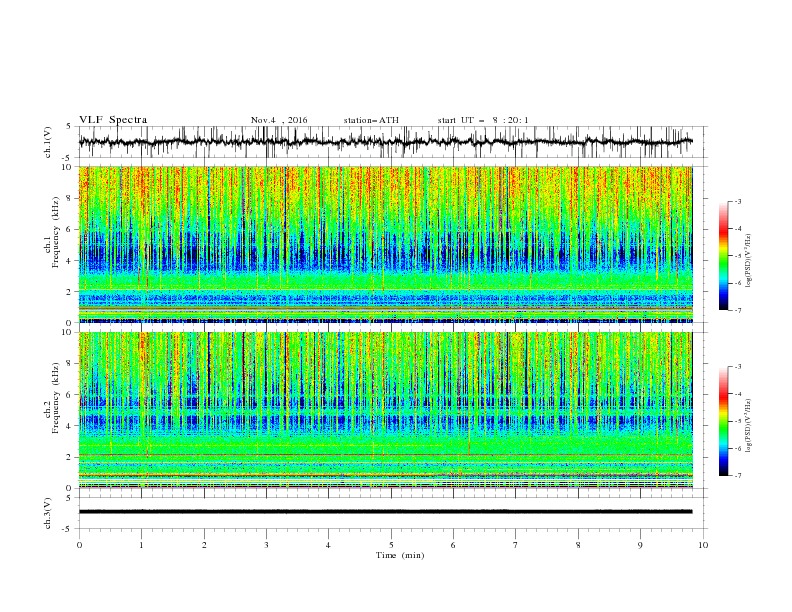The image size is (792, 612).
Task: Select the ch.1 "Frequency (kHz)" axis label
Action: click(55, 232)
